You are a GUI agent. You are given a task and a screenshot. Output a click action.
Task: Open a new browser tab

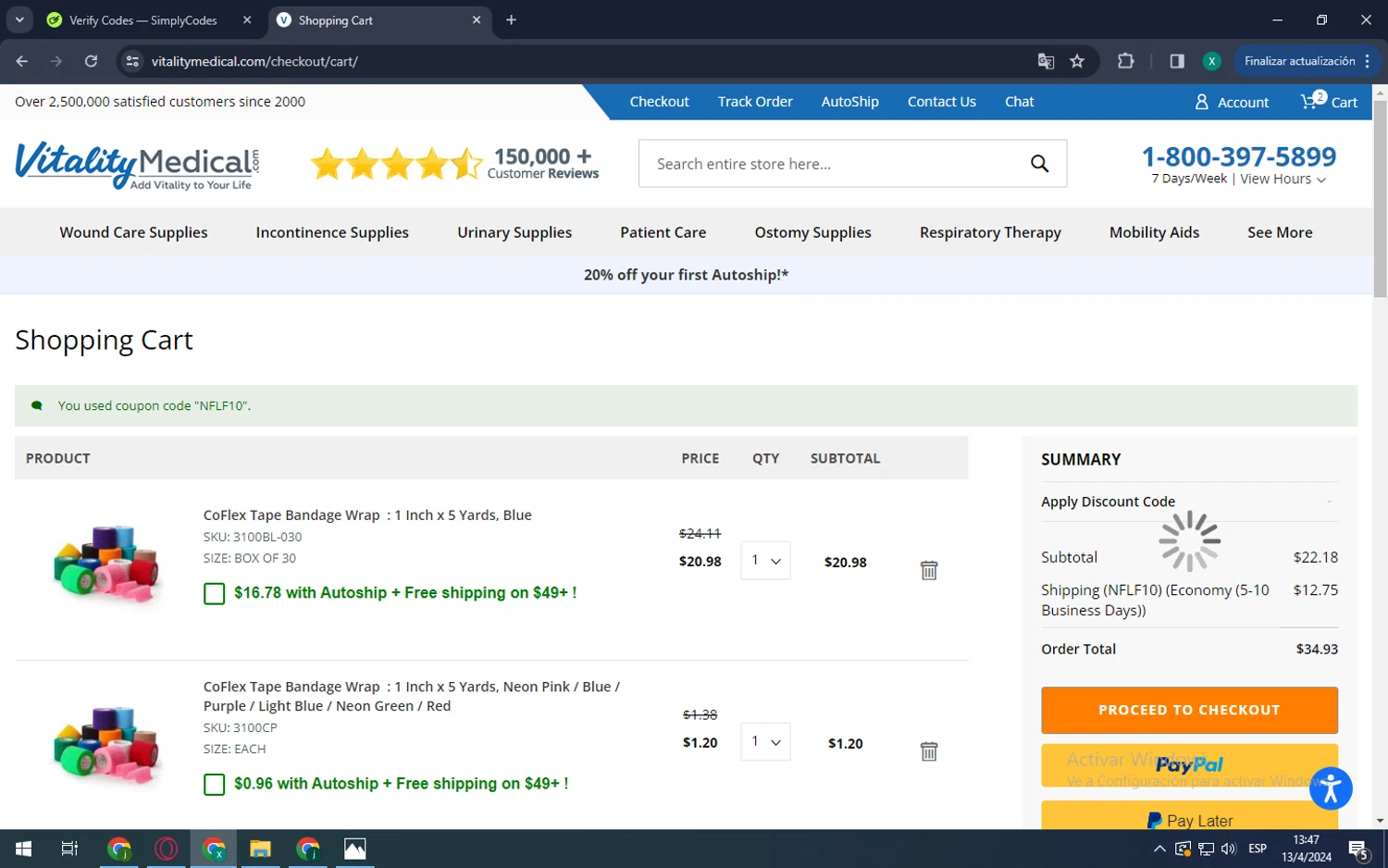click(511, 19)
